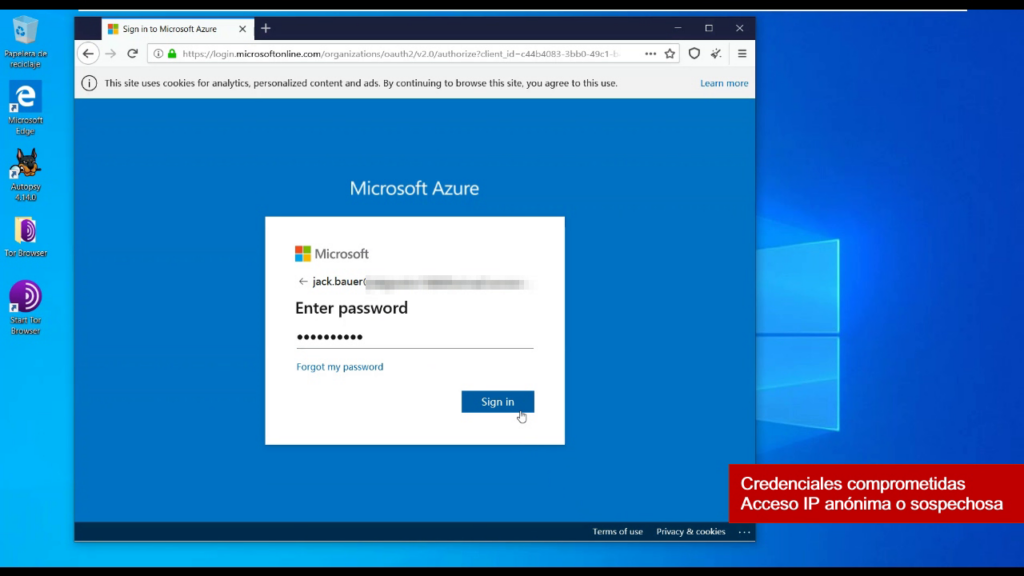1024x576 pixels.
Task: Close the Sign in to Microsoft Azure tab
Action: [x=242, y=29]
